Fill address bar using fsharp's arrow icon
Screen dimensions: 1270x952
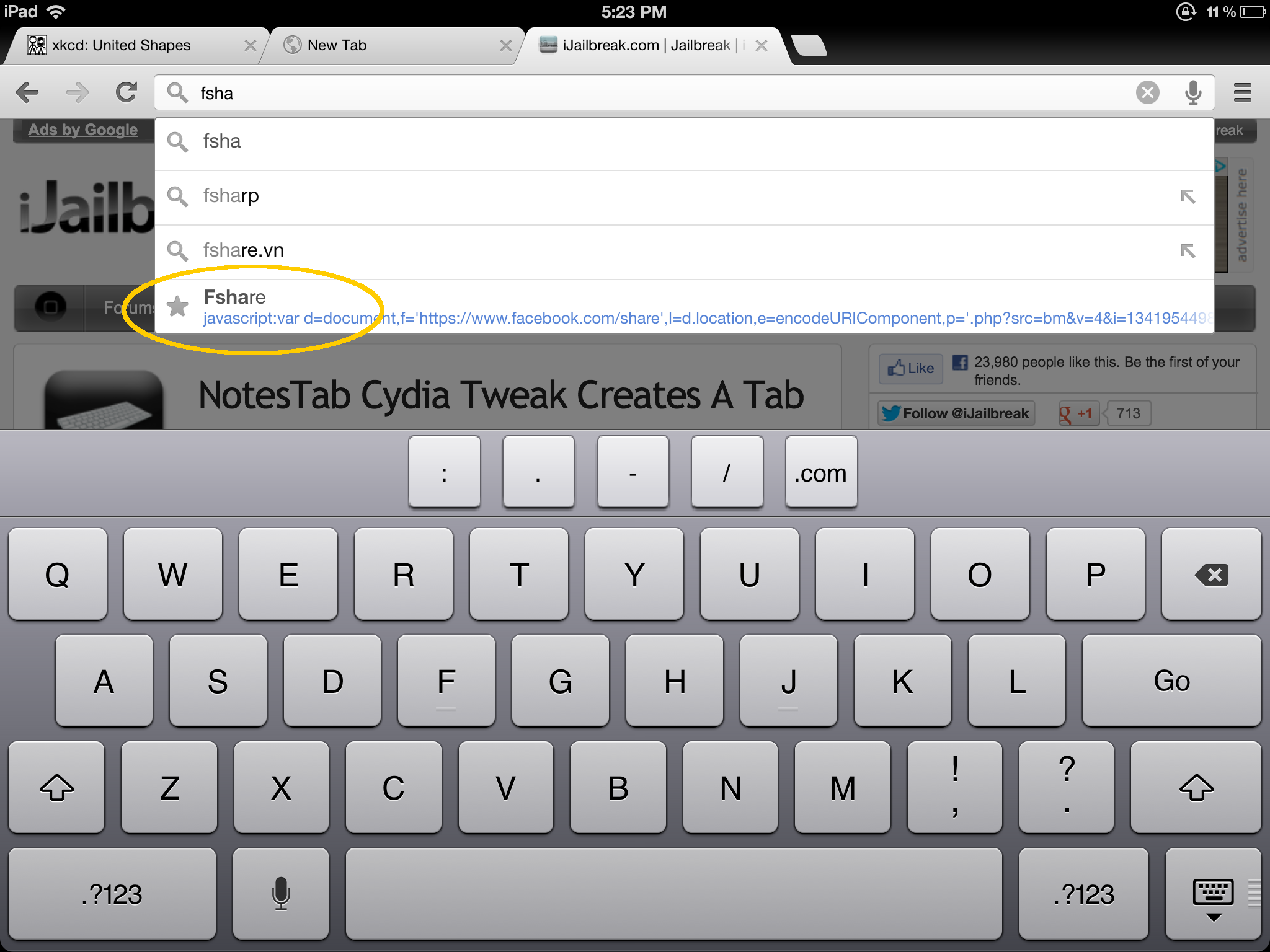click(x=1188, y=196)
